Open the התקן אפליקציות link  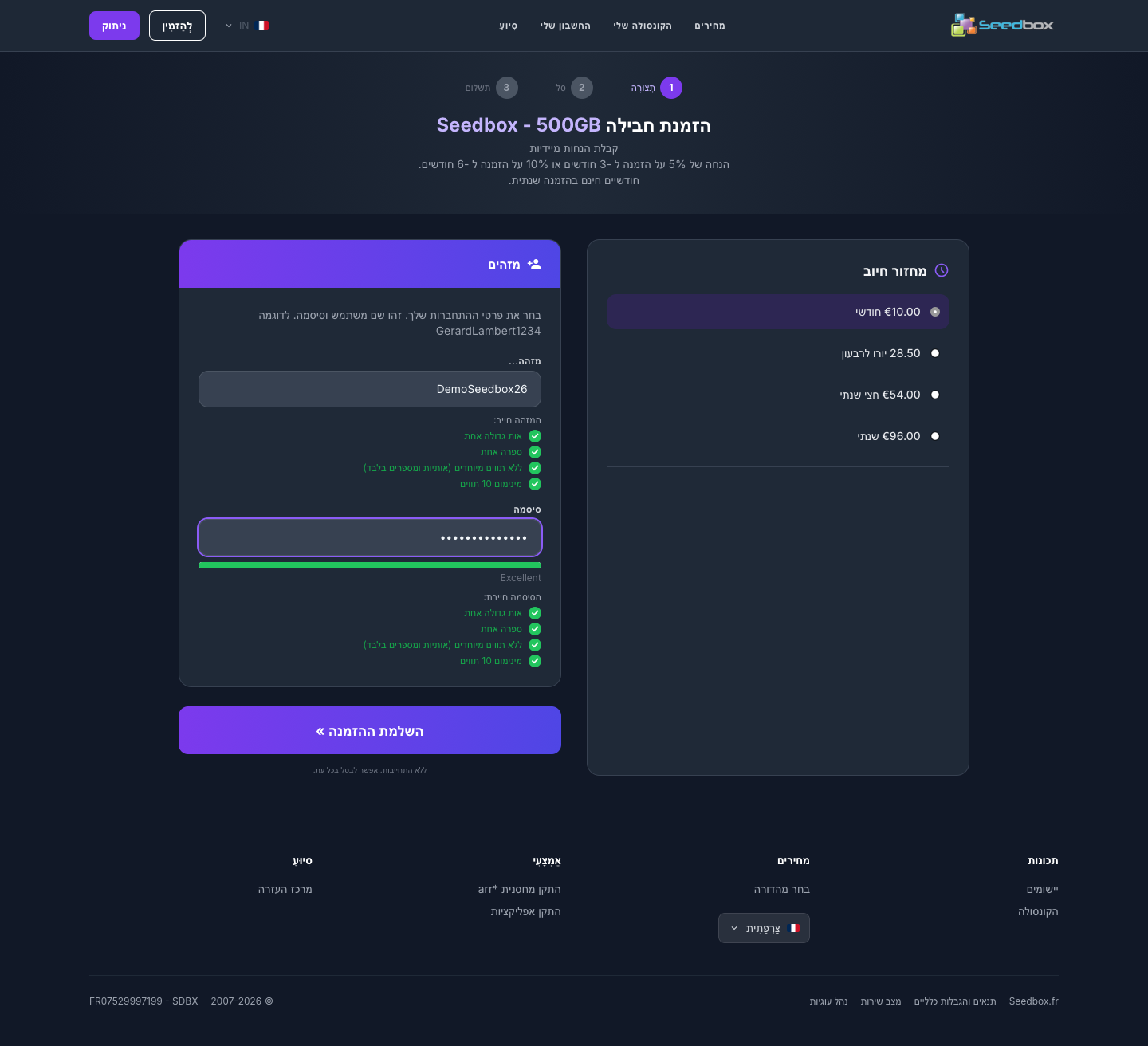(526, 911)
